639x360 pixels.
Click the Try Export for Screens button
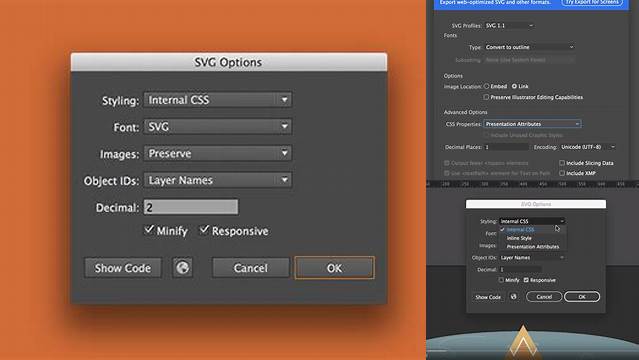coord(592,2)
